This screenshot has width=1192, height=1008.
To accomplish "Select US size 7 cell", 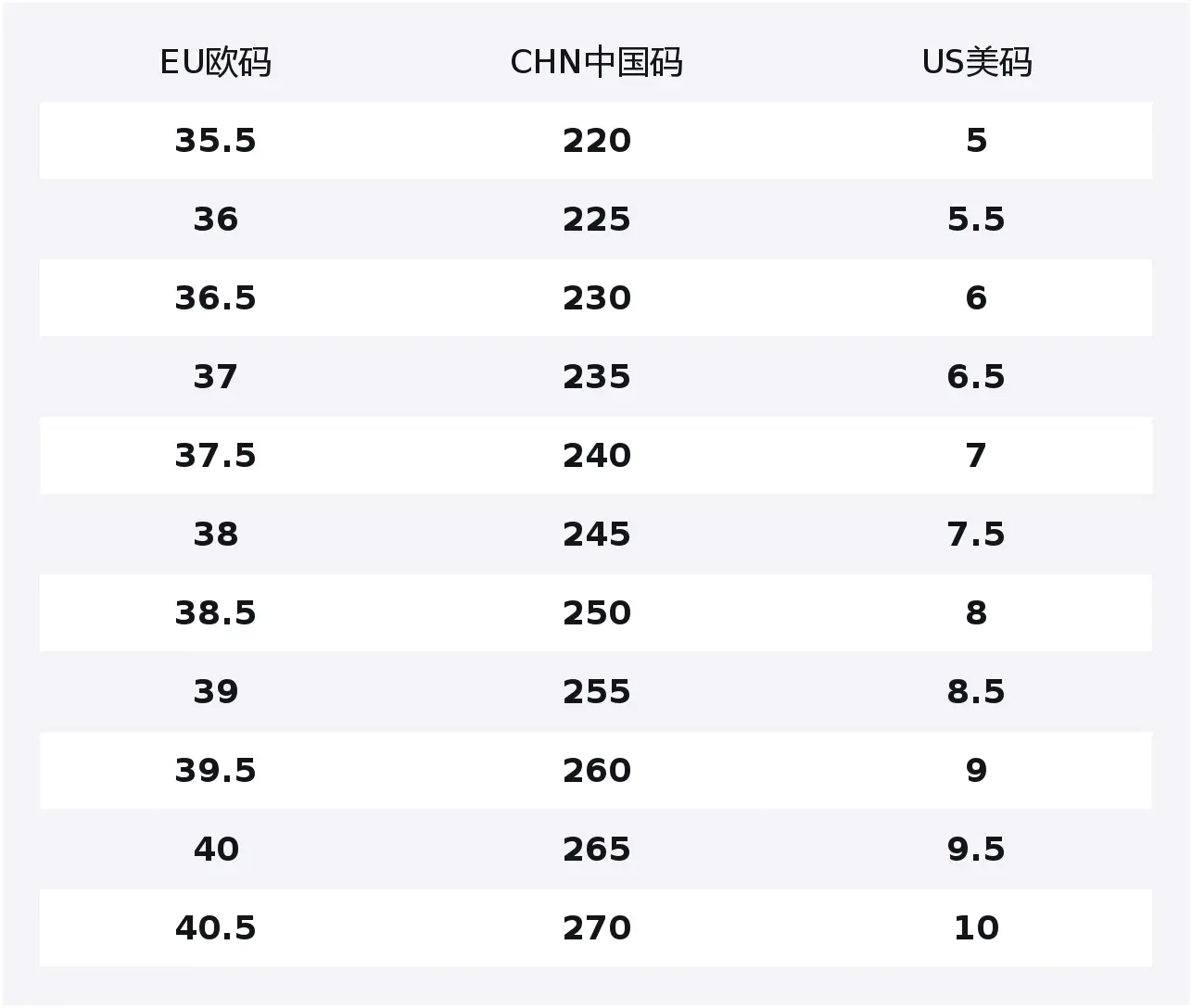I will point(976,456).
